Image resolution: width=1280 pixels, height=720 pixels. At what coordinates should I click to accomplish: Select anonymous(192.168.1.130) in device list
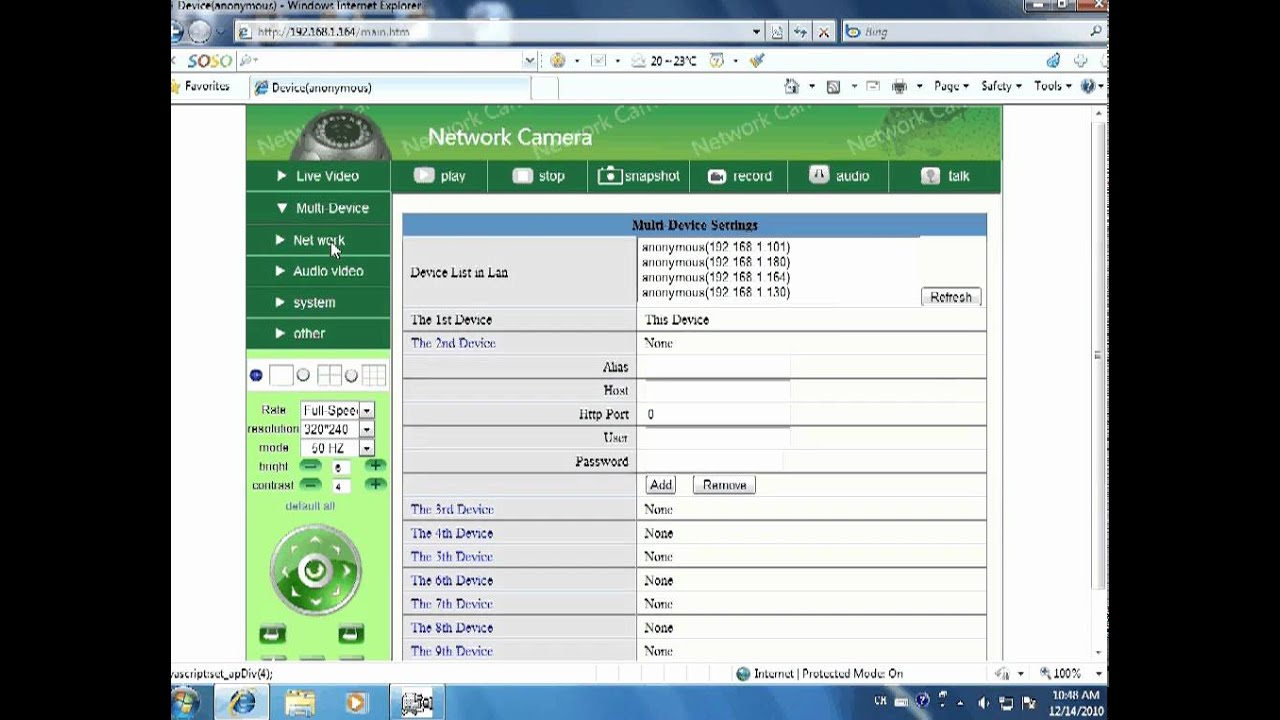coord(716,293)
